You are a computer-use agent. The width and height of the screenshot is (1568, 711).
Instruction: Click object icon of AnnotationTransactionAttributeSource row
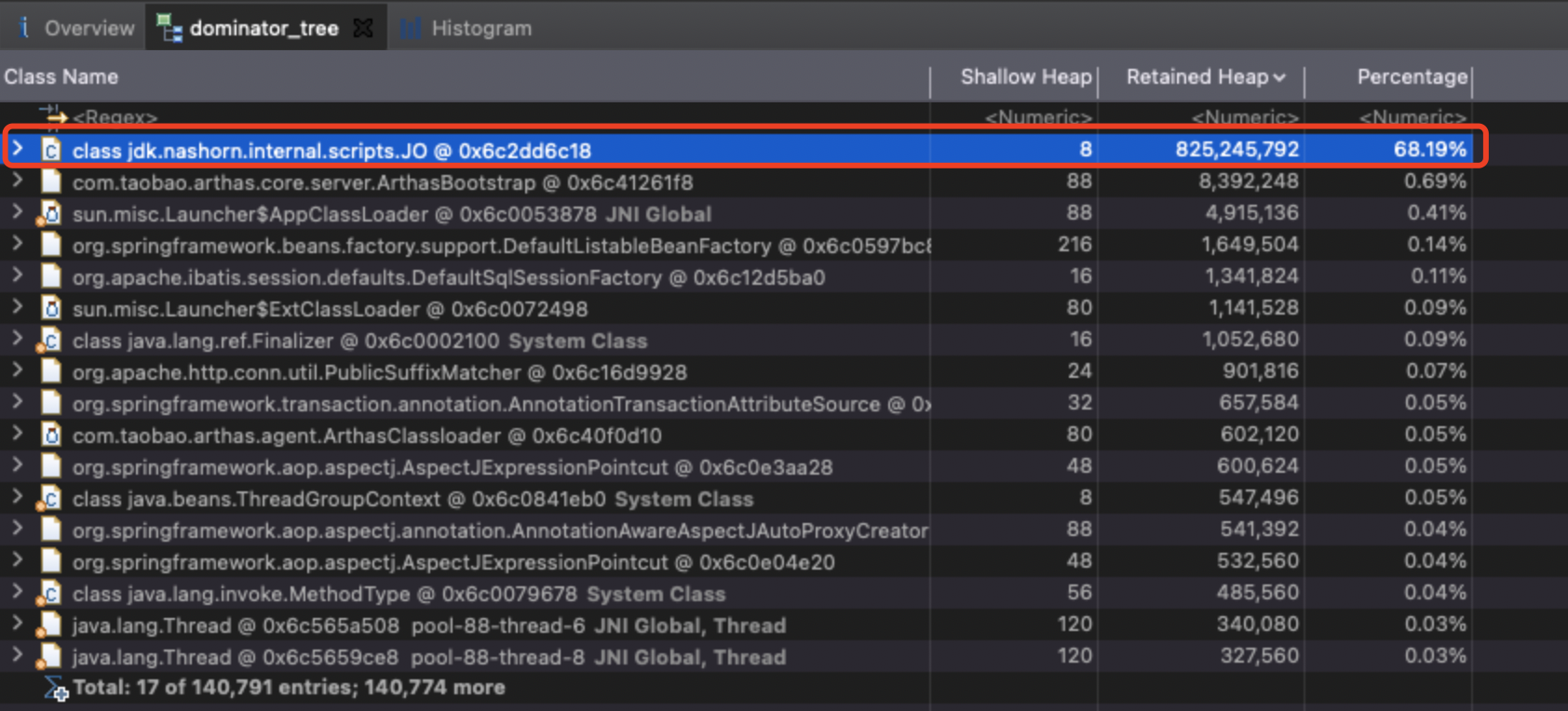click(x=51, y=403)
